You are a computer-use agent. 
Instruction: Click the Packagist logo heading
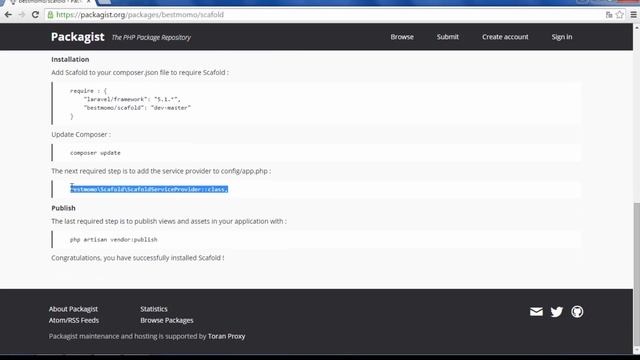click(78, 37)
